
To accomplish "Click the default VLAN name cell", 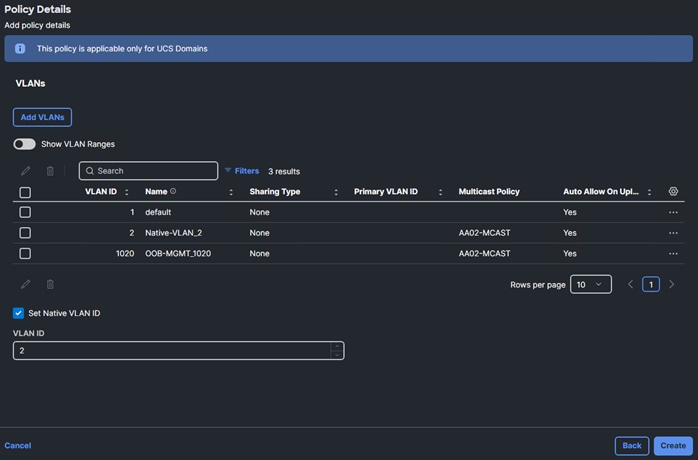I will pyautogui.click(x=158, y=212).
